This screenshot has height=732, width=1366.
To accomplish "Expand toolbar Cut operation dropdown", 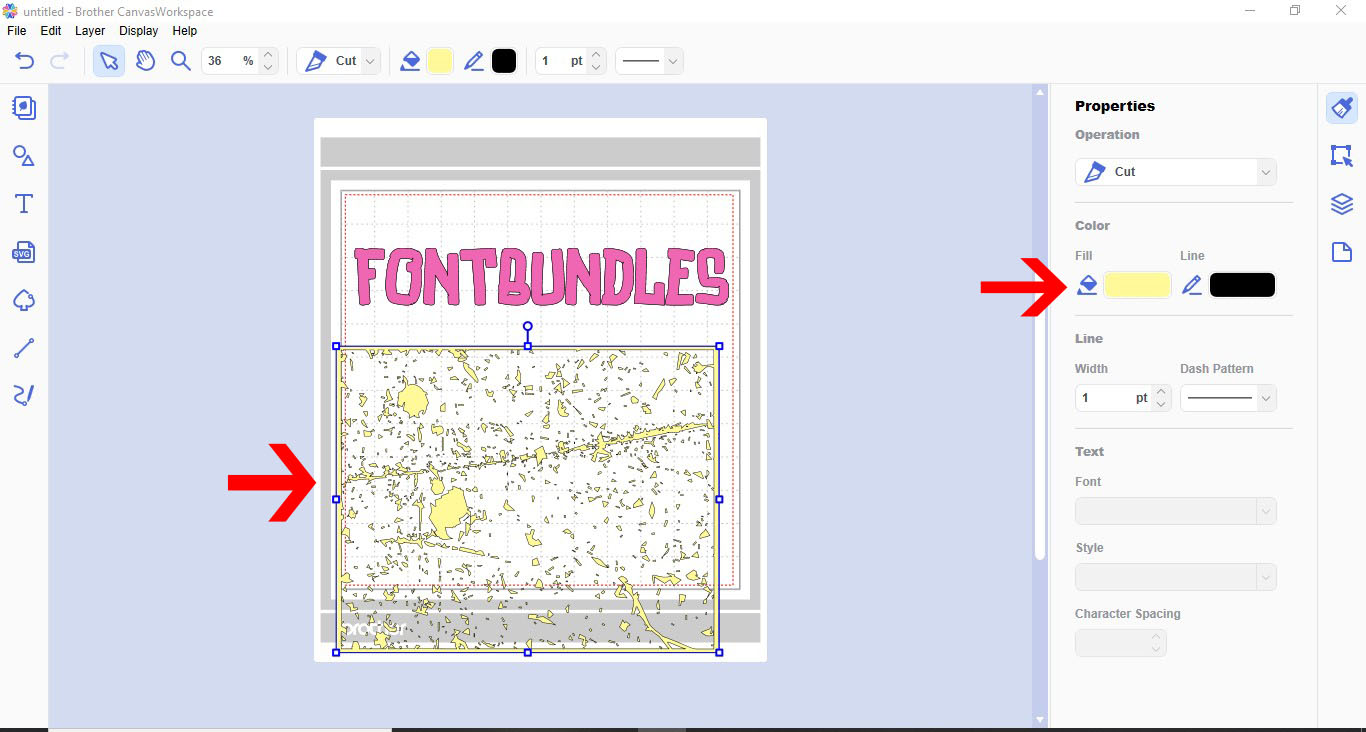I will pyautogui.click(x=371, y=61).
